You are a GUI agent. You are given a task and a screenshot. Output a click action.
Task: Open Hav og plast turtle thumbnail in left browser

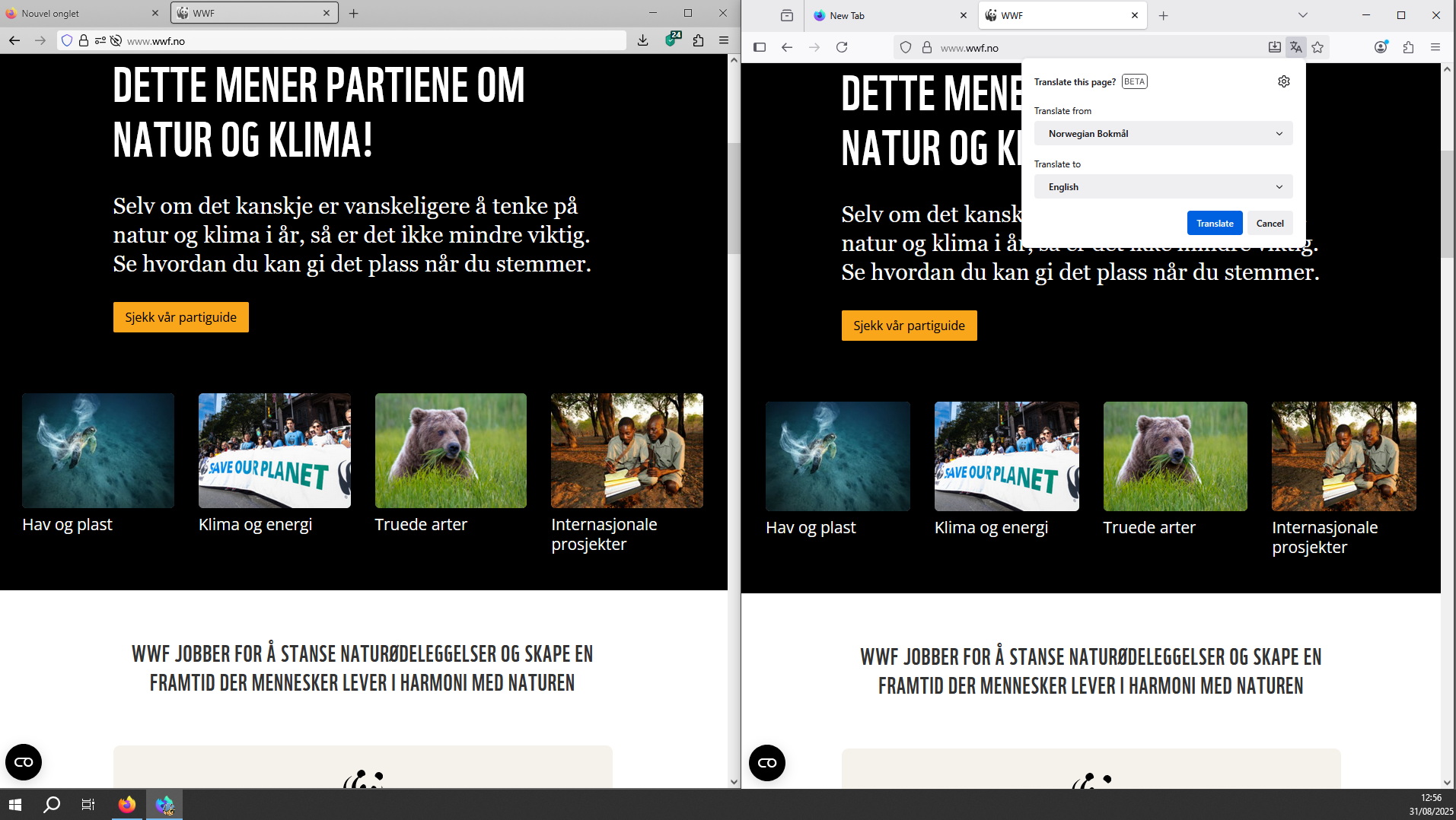[x=98, y=450]
